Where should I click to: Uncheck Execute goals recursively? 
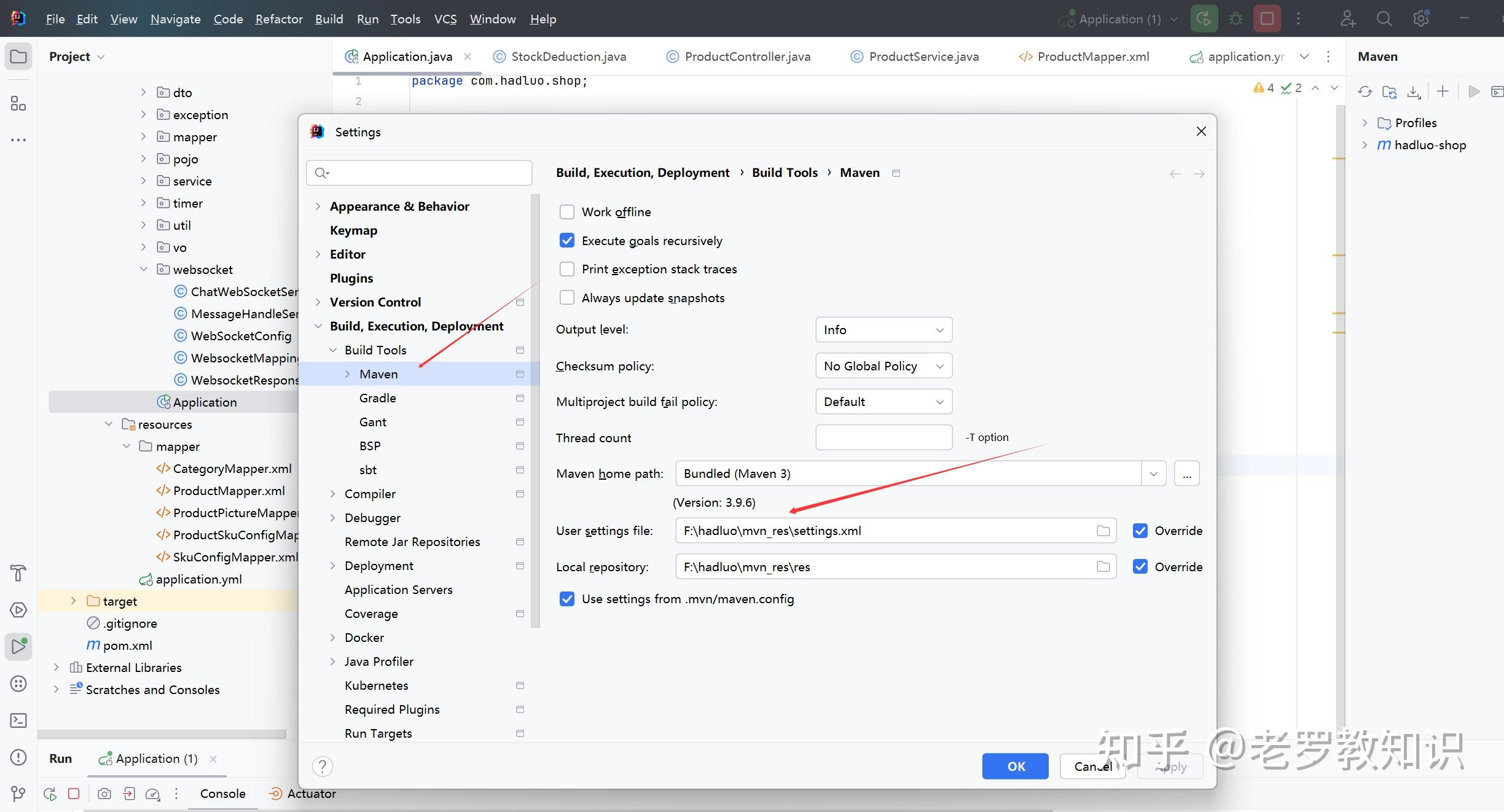click(566, 241)
